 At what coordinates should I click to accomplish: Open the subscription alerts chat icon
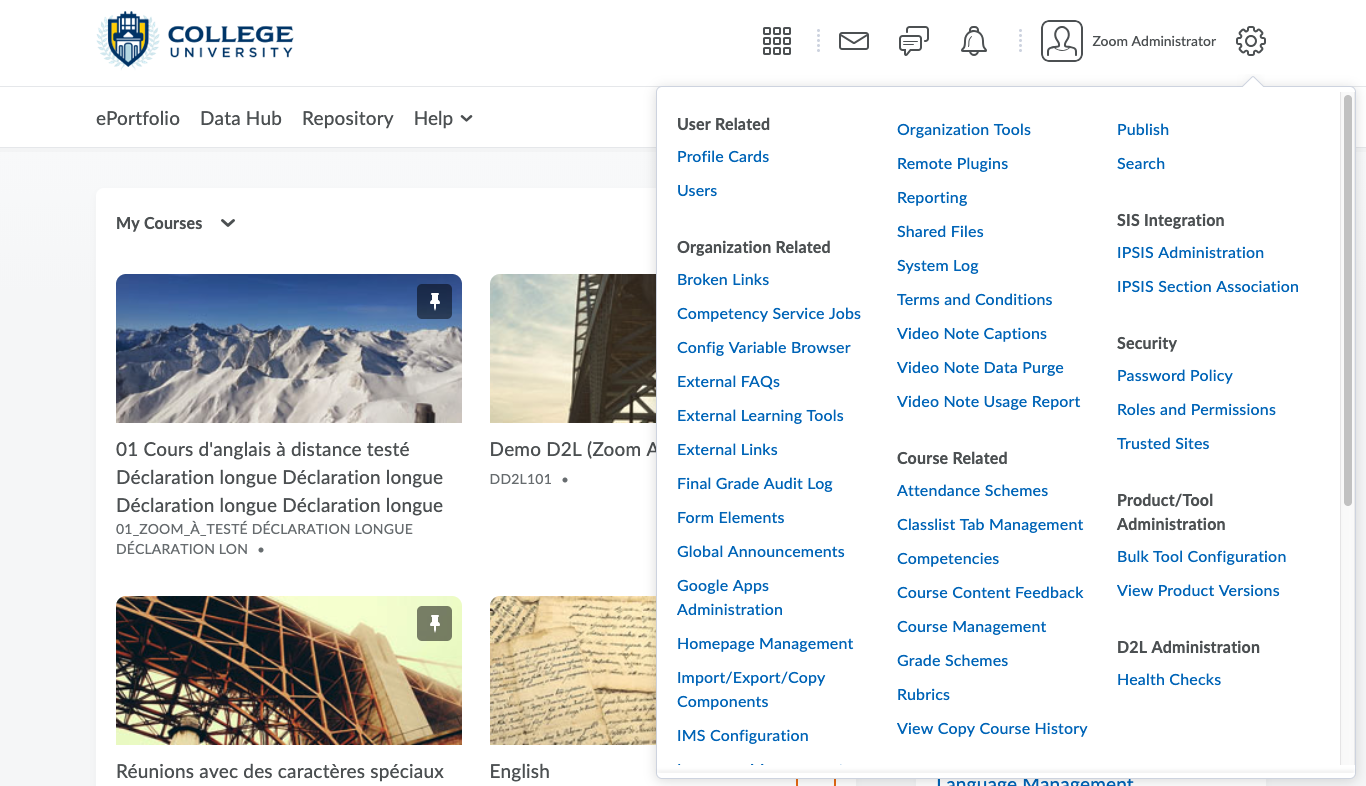click(913, 41)
